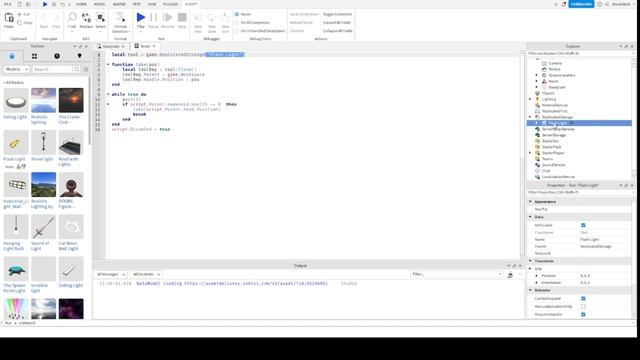Screen dimensions: 640x360
Task: Select the Never debug errors option
Action: pyautogui.click(x=237, y=14)
